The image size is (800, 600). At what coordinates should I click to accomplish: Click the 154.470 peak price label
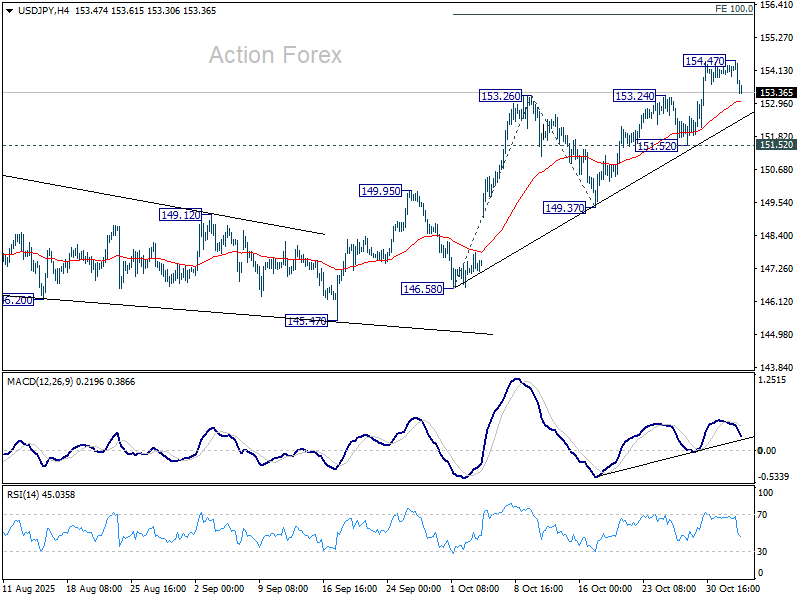click(x=705, y=61)
